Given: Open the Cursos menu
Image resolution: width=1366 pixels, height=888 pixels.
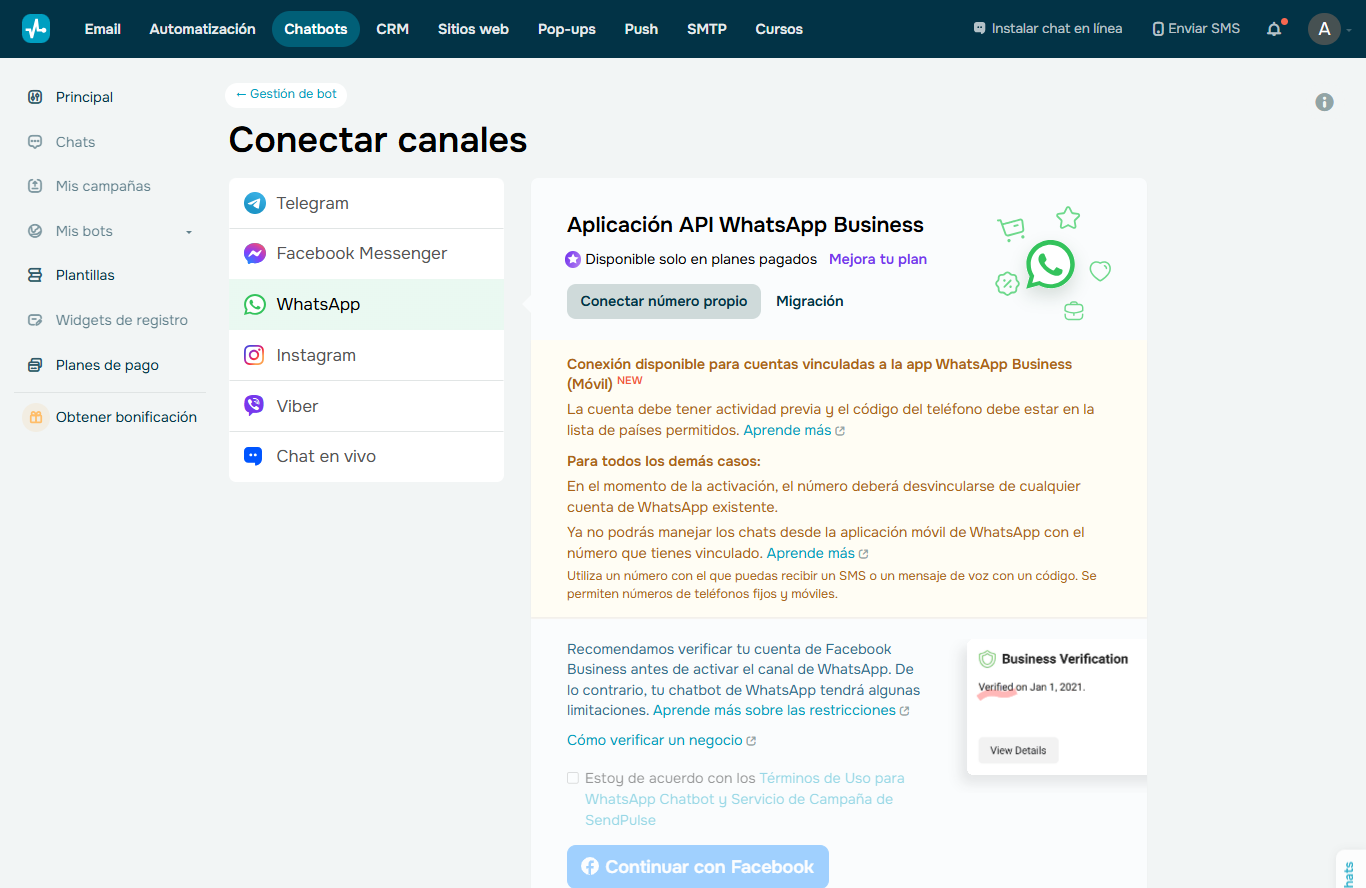Looking at the screenshot, I should coord(779,29).
